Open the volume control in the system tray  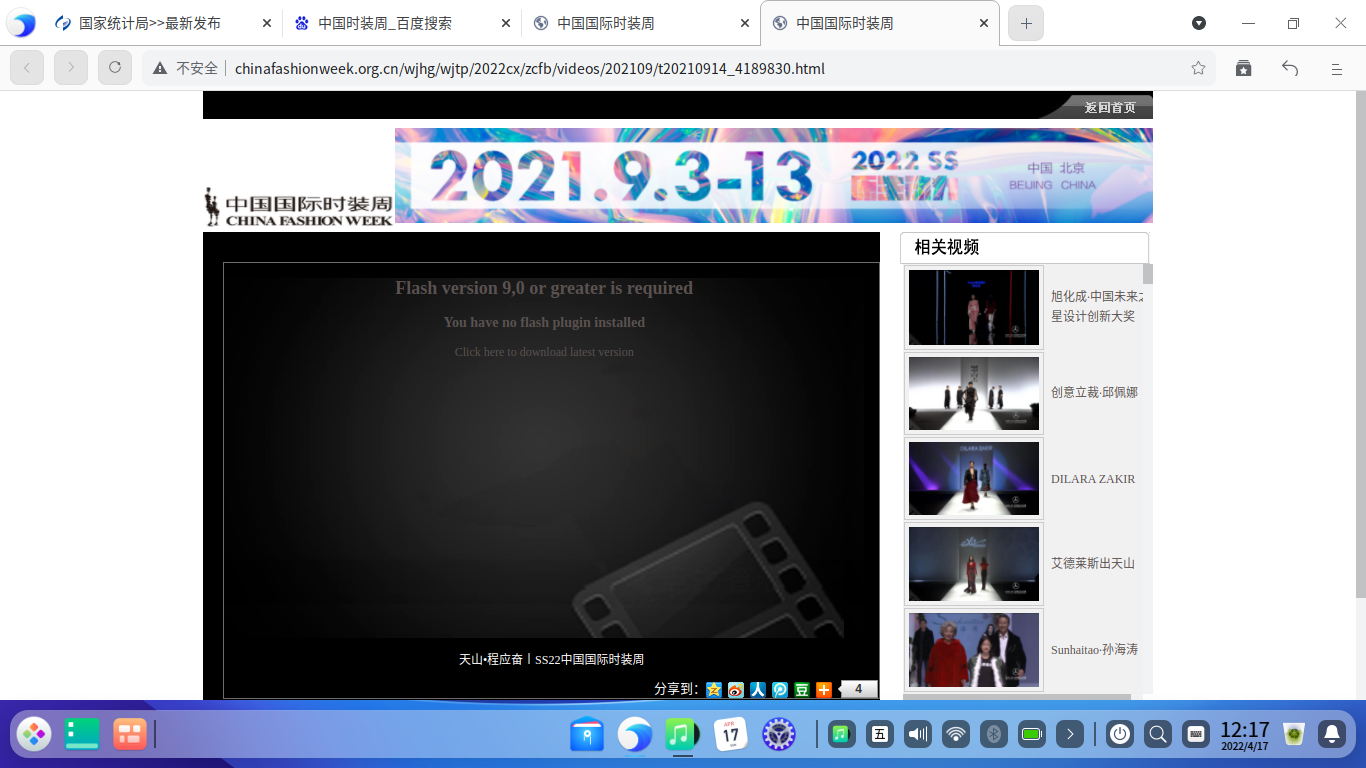pos(917,734)
